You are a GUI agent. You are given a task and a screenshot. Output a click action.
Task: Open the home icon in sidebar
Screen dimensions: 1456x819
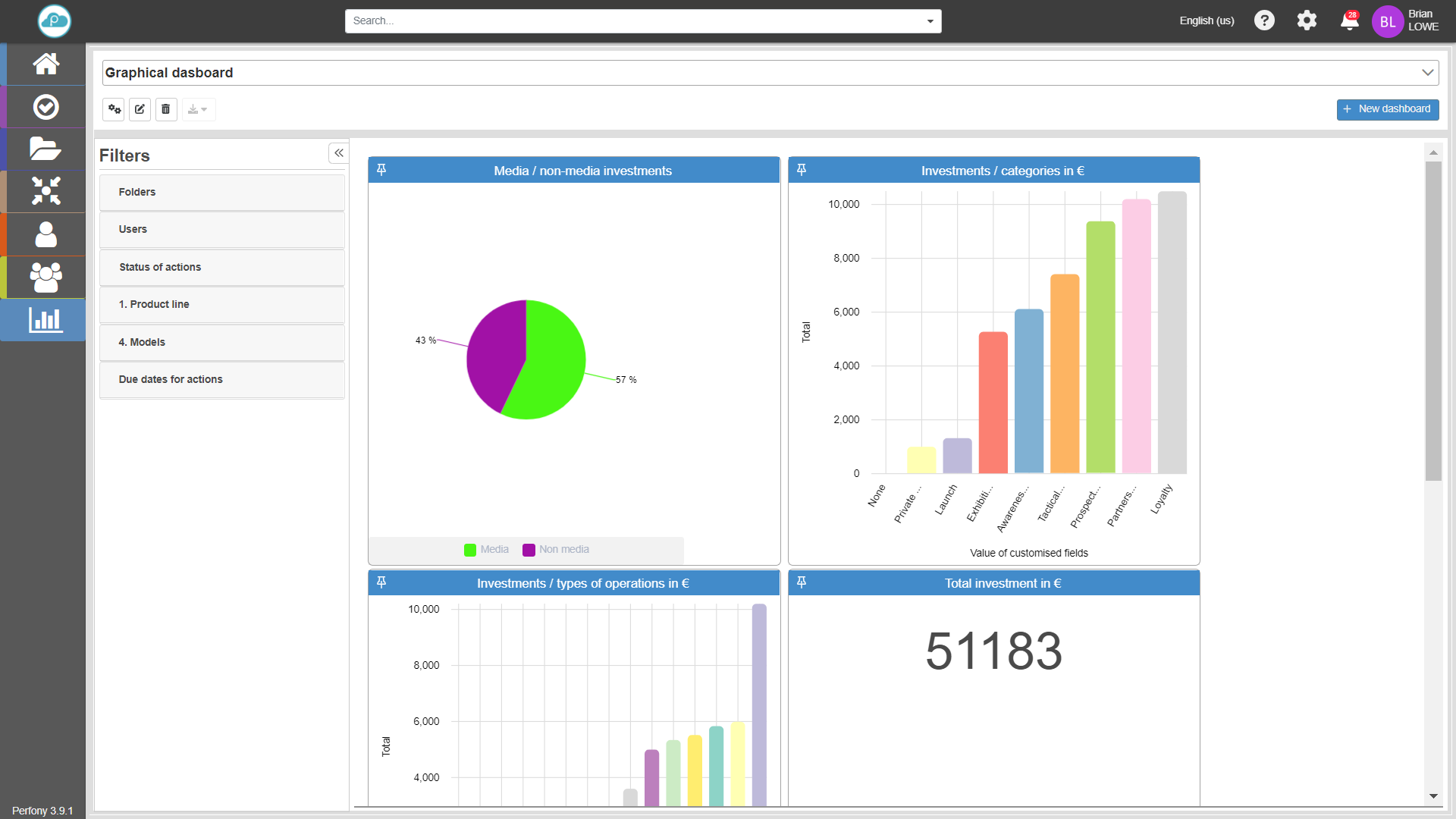(x=45, y=64)
